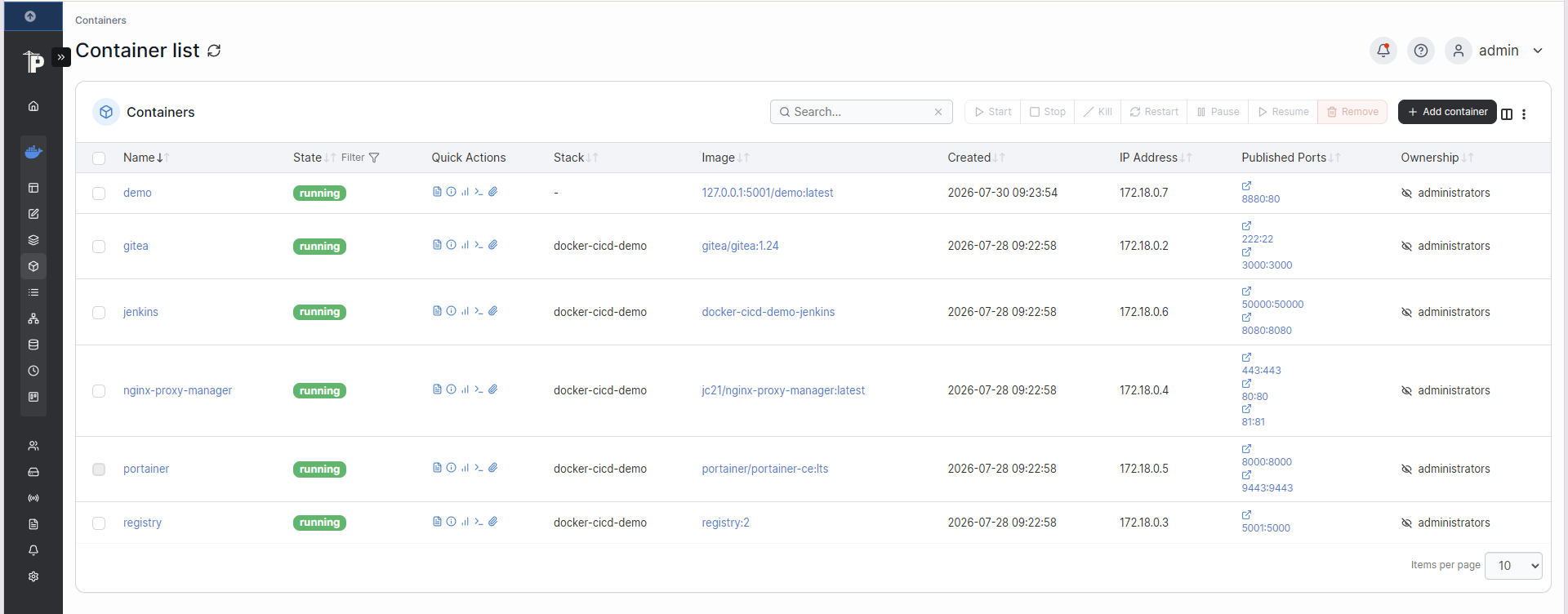Sort by the Name column header
1568x614 pixels.
pos(146,158)
